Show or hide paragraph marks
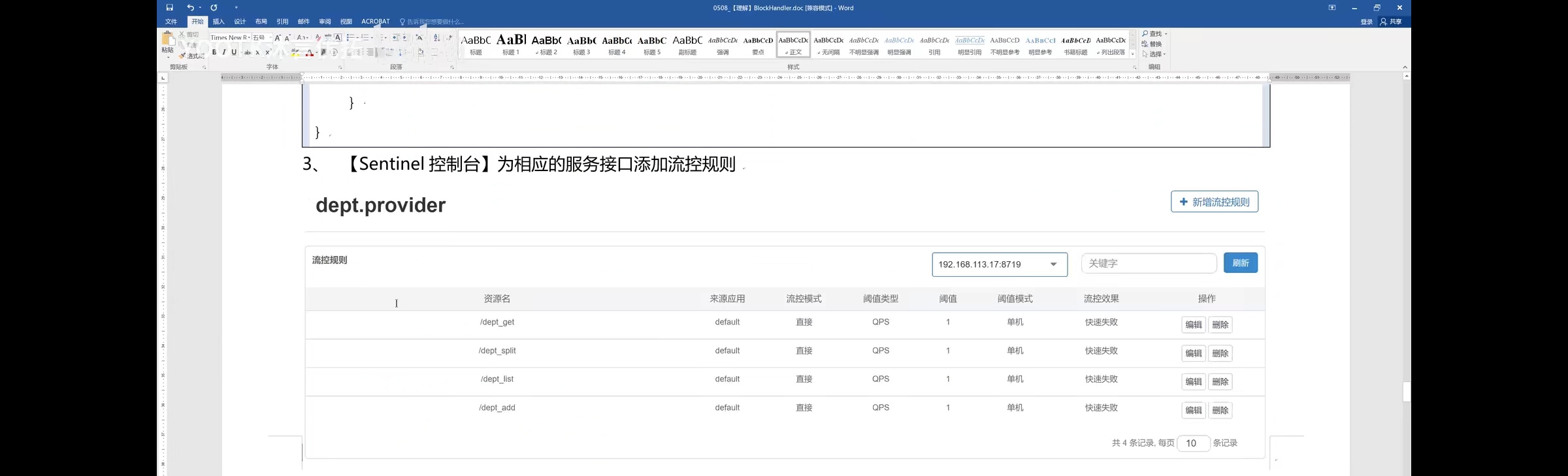 click(x=449, y=38)
